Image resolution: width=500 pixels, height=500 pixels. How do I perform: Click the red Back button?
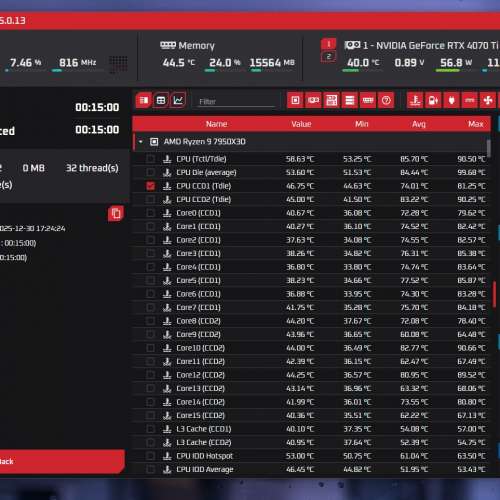(62, 462)
